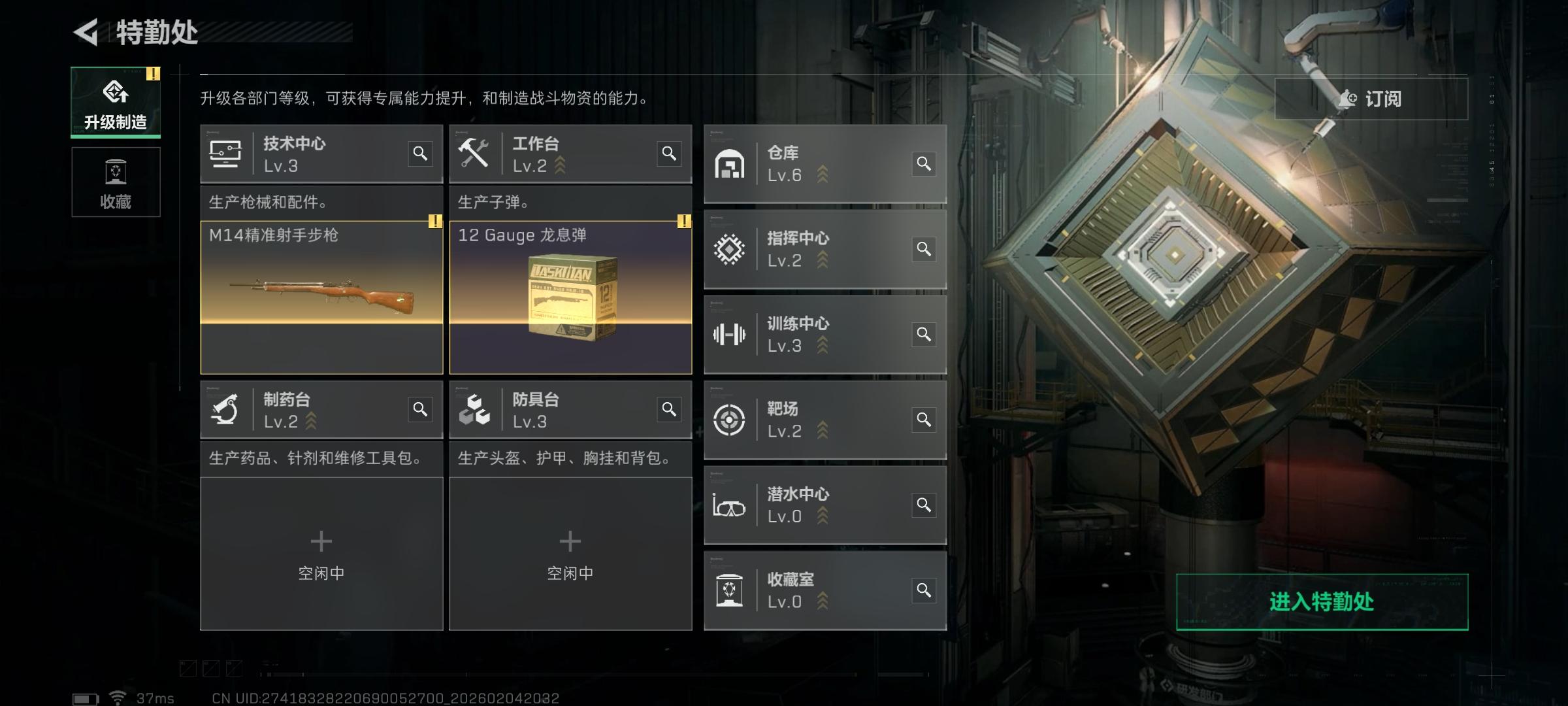Click the 制药台 magnifier icon
This screenshot has height=706, width=1568.
click(x=420, y=409)
